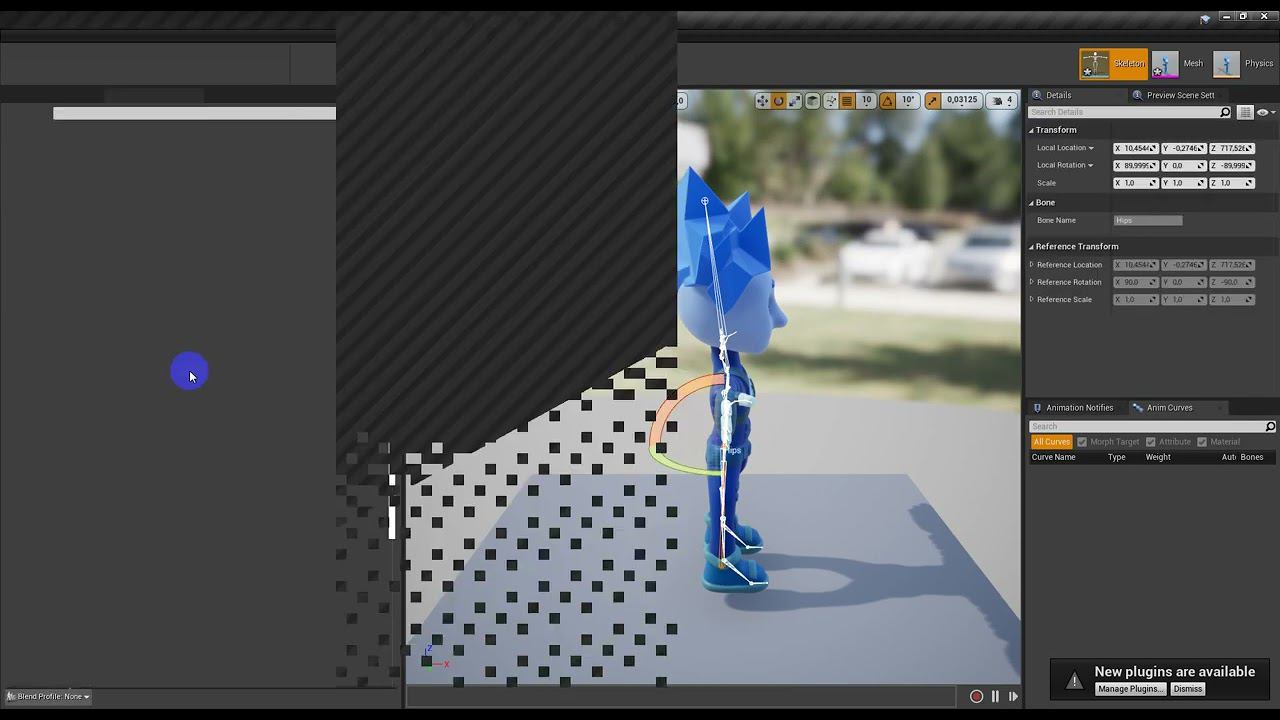Expand Reference Rotation row
The width and height of the screenshot is (1280, 720).
(x=1032, y=282)
